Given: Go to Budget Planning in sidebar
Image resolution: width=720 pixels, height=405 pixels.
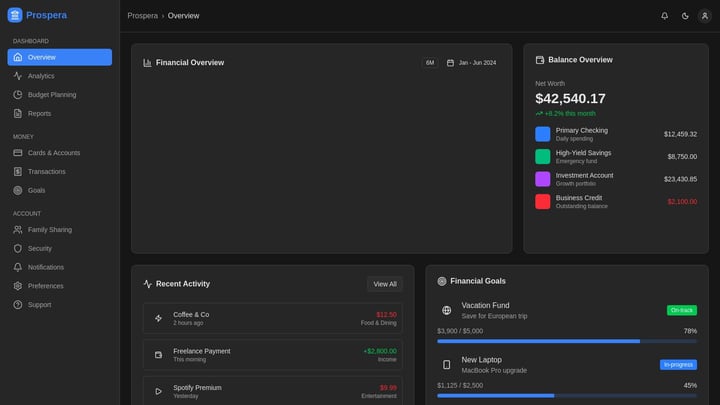Looking at the screenshot, I should pyautogui.click(x=51, y=95).
